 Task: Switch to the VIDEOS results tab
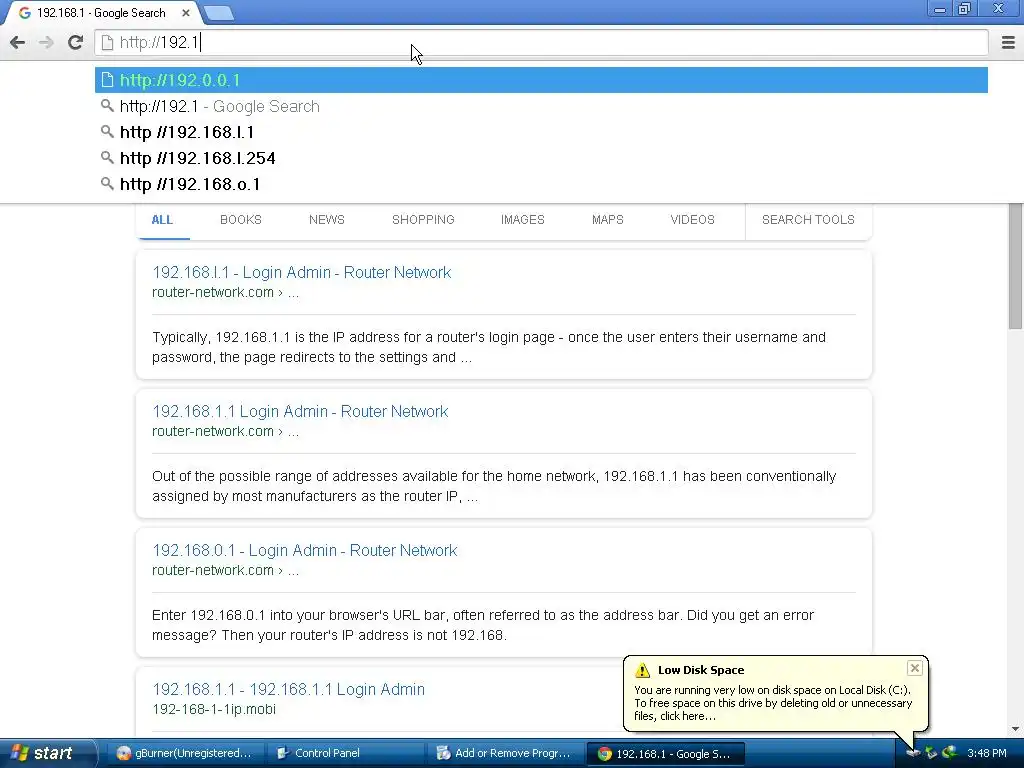tap(692, 219)
